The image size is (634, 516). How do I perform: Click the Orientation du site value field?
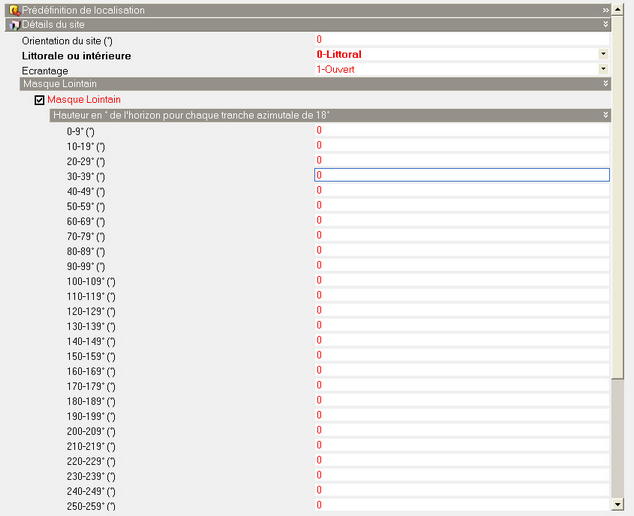(460, 39)
